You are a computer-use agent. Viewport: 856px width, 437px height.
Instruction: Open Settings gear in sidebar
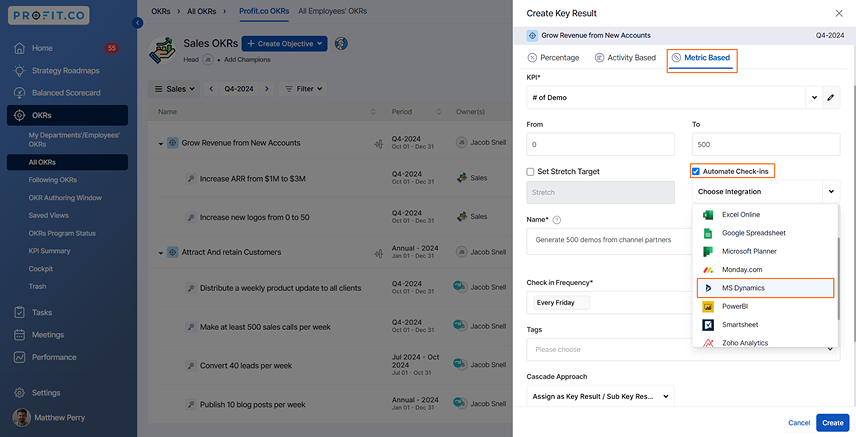(19, 393)
